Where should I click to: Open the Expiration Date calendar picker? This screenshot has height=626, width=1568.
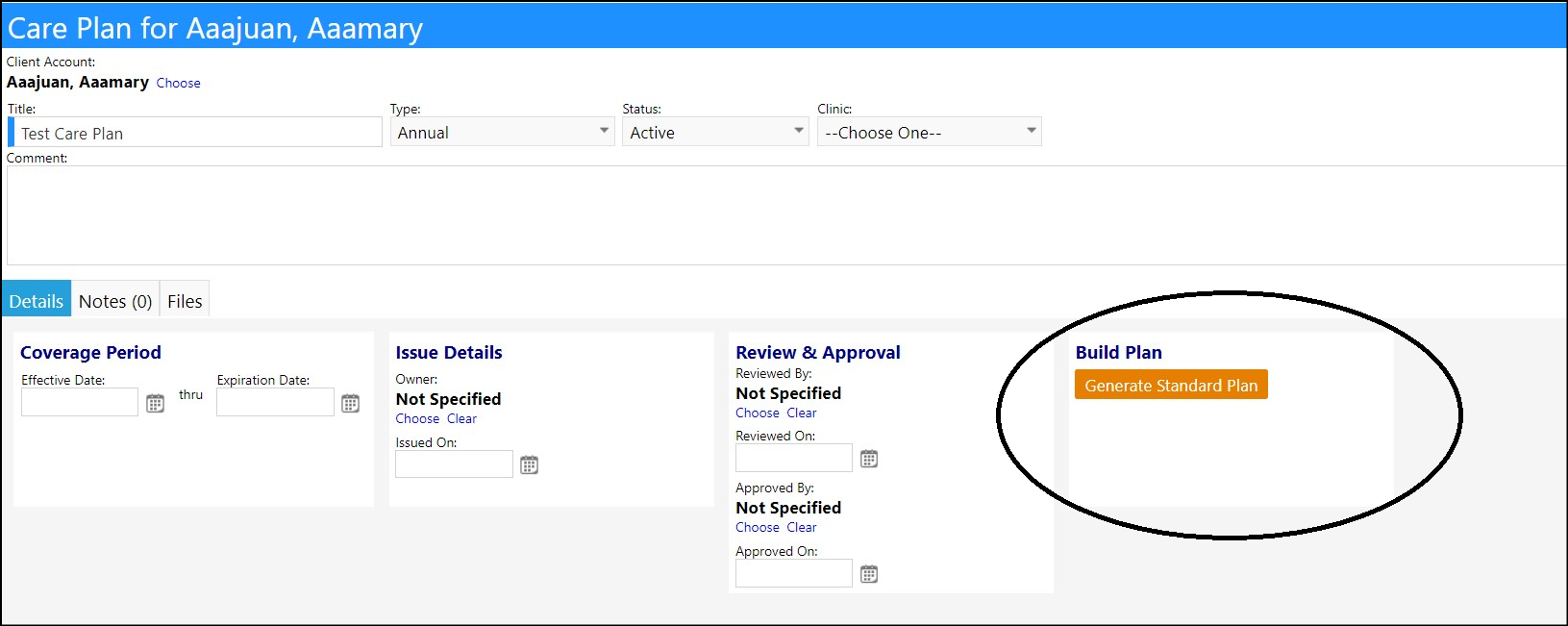[351, 404]
